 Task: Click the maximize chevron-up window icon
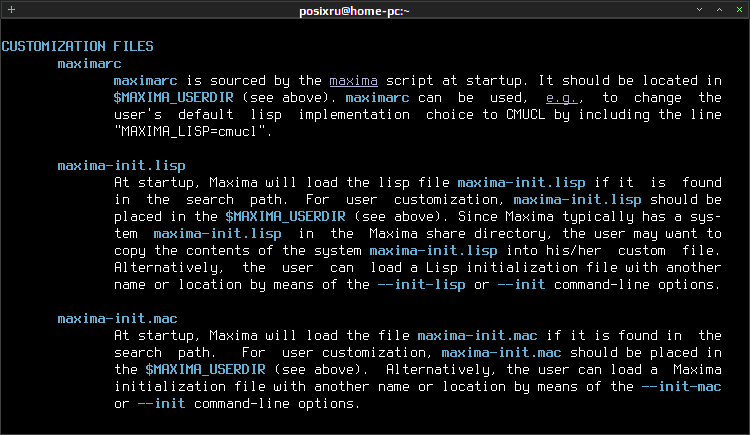719,10
